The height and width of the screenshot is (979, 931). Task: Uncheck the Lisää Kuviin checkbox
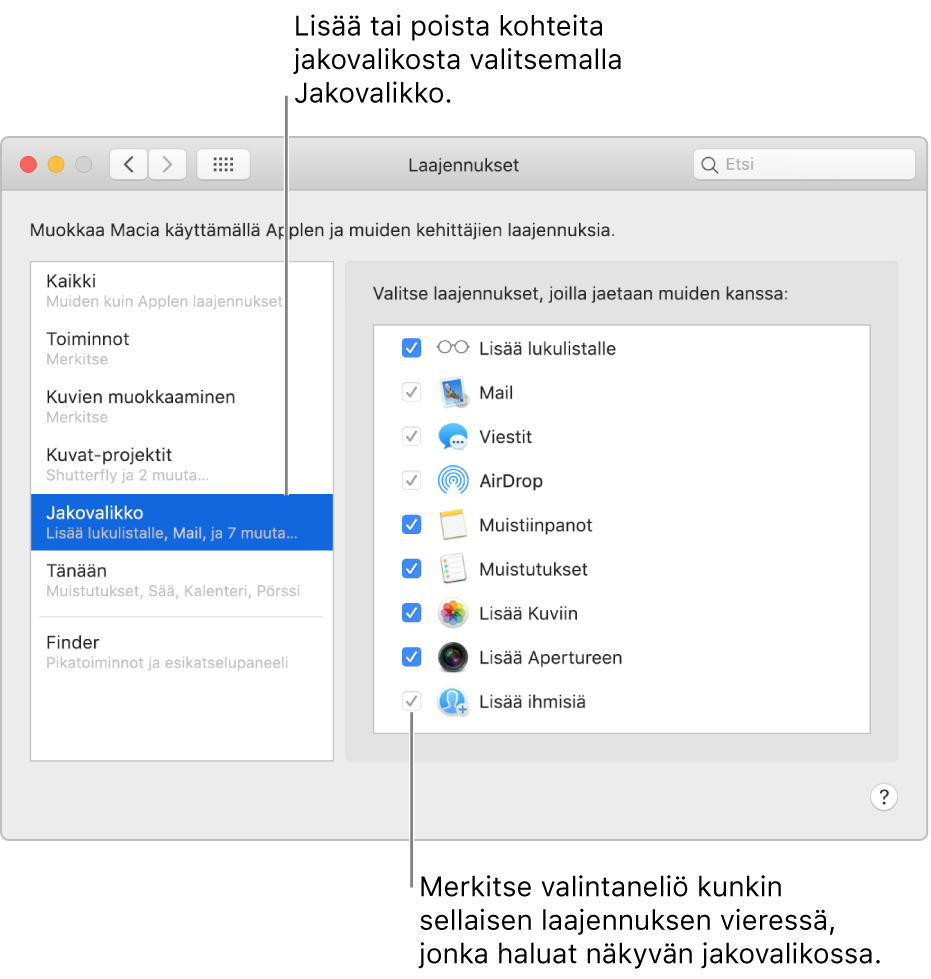pyautogui.click(x=411, y=613)
